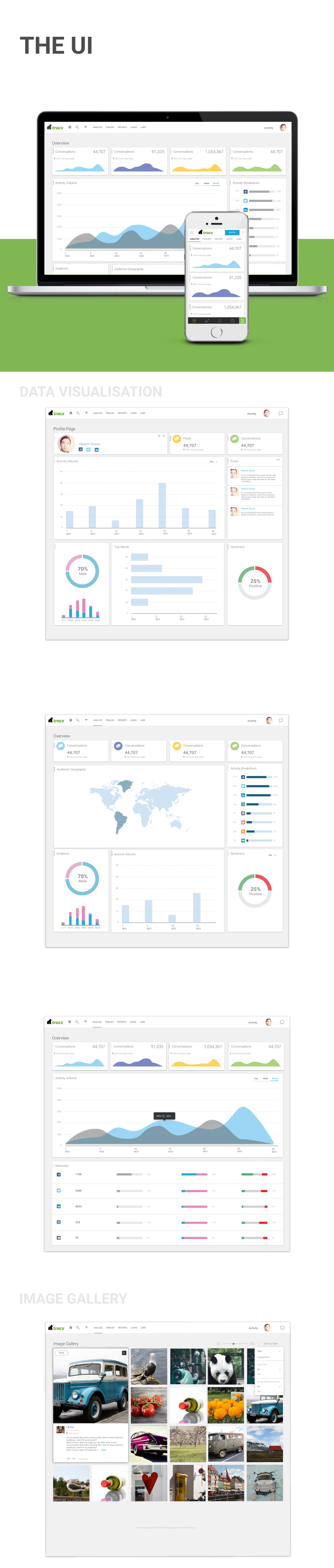The width and height of the screenshot is (334, 1568).
Task: Click LinkedIn icon in Networks row 4953
Action: [x=59, y=1206]
